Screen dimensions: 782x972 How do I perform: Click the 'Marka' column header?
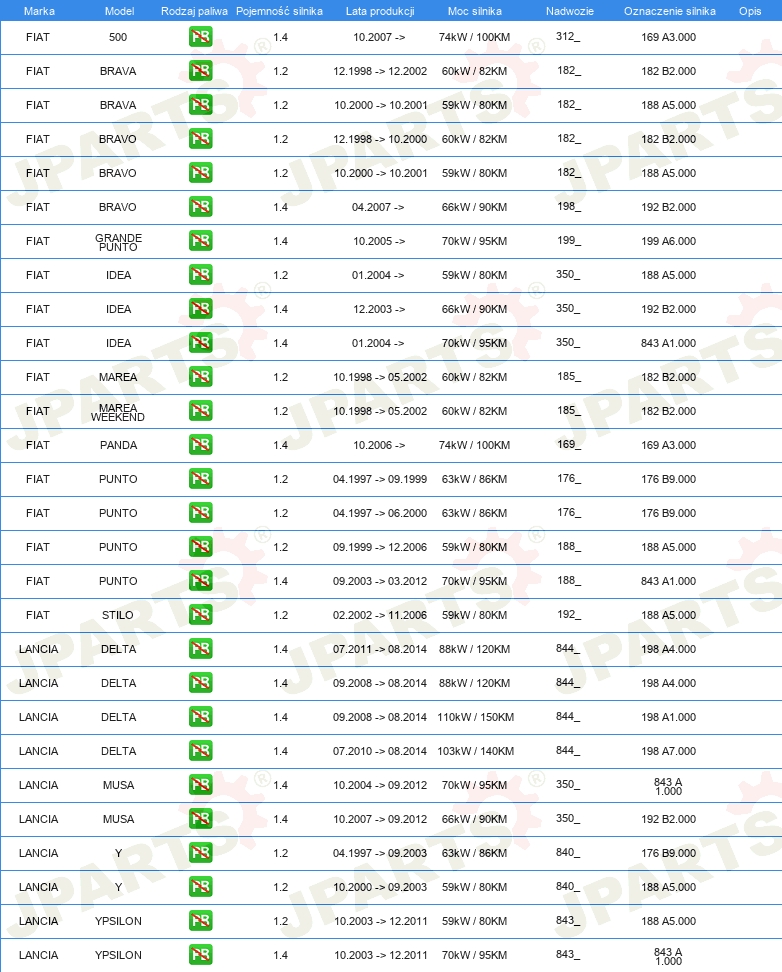coord(39,11)
